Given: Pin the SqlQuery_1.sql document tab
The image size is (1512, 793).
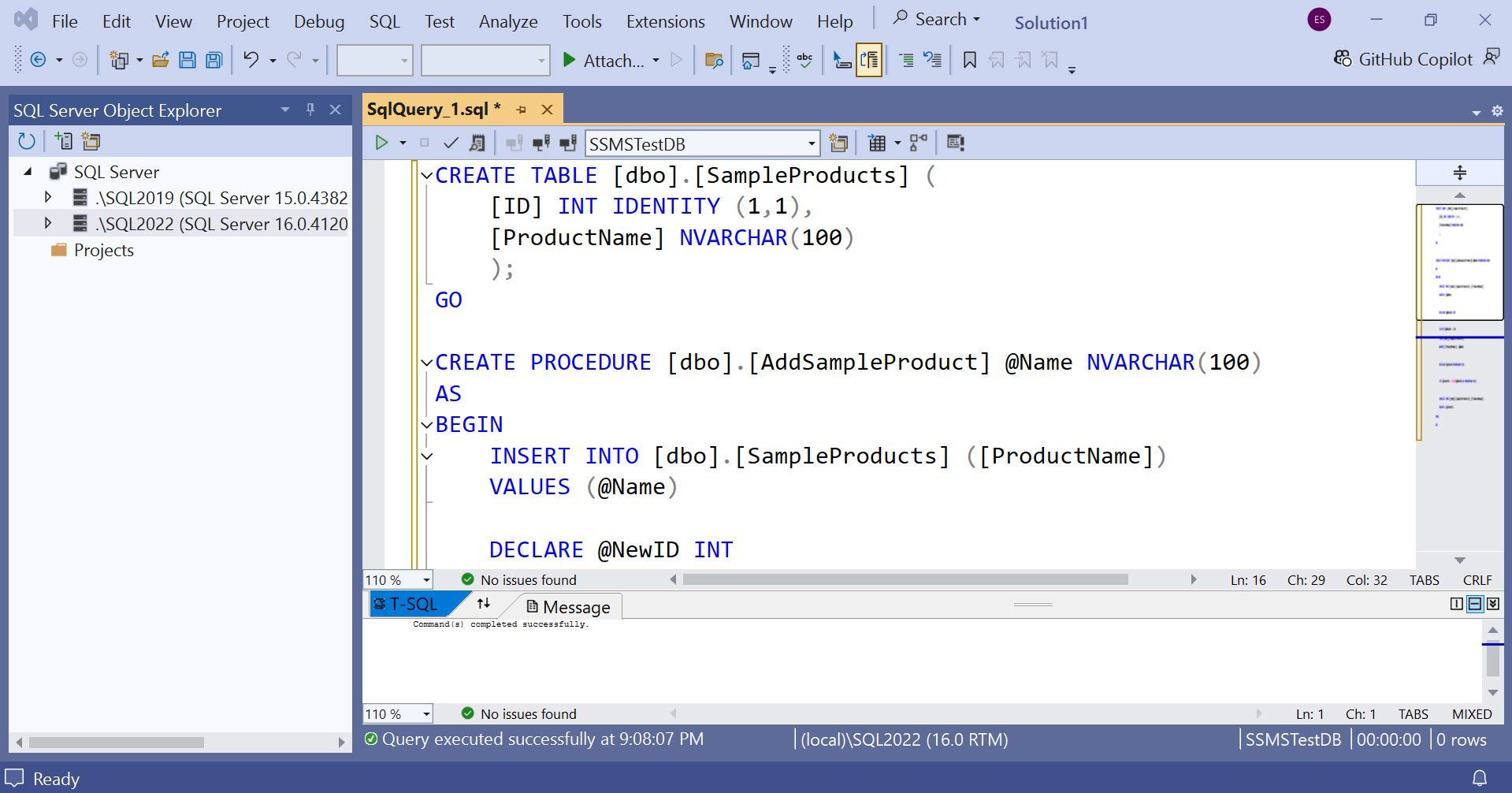Looking at the screenshot, I should (521, 109).
